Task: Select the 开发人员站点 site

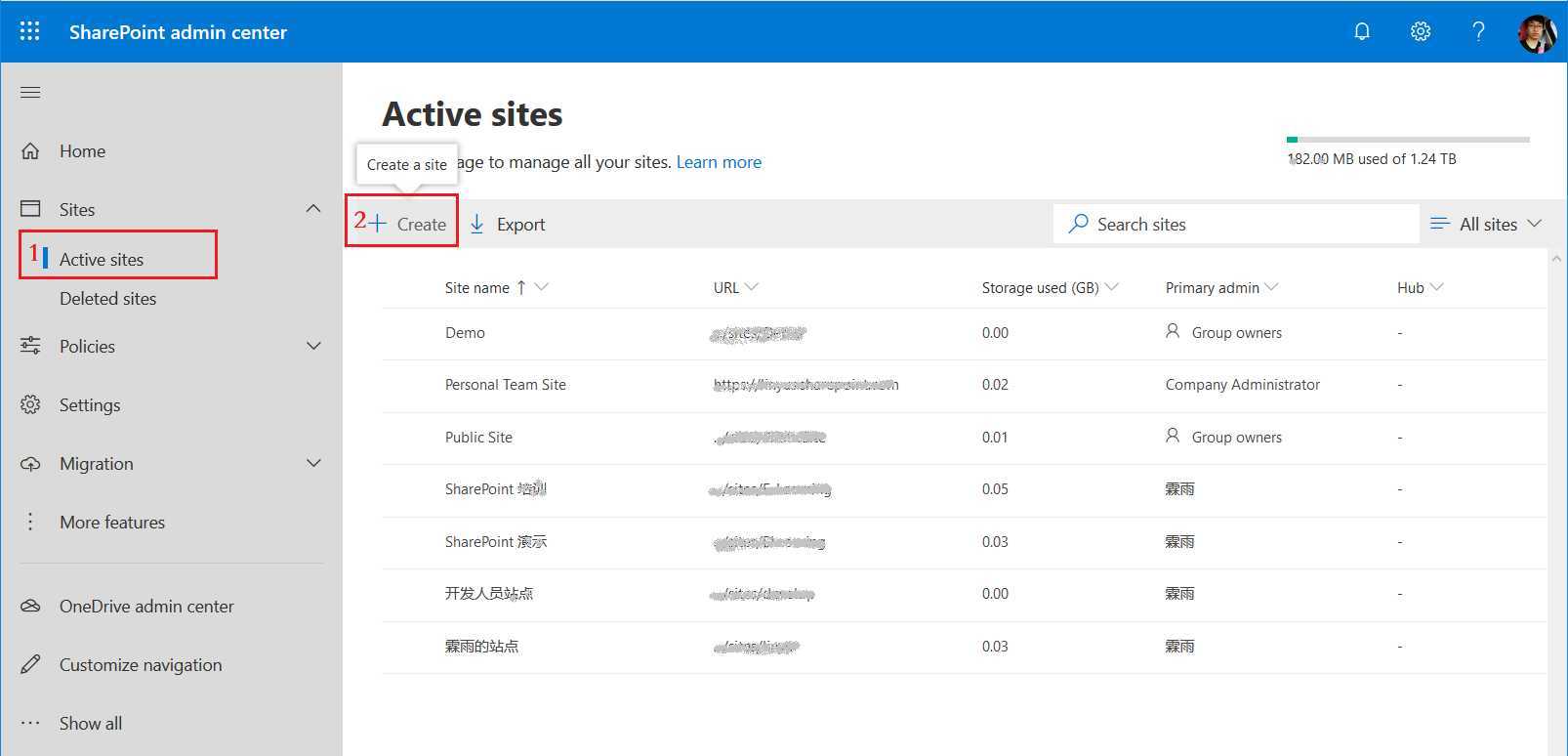Action: (489, 594)
